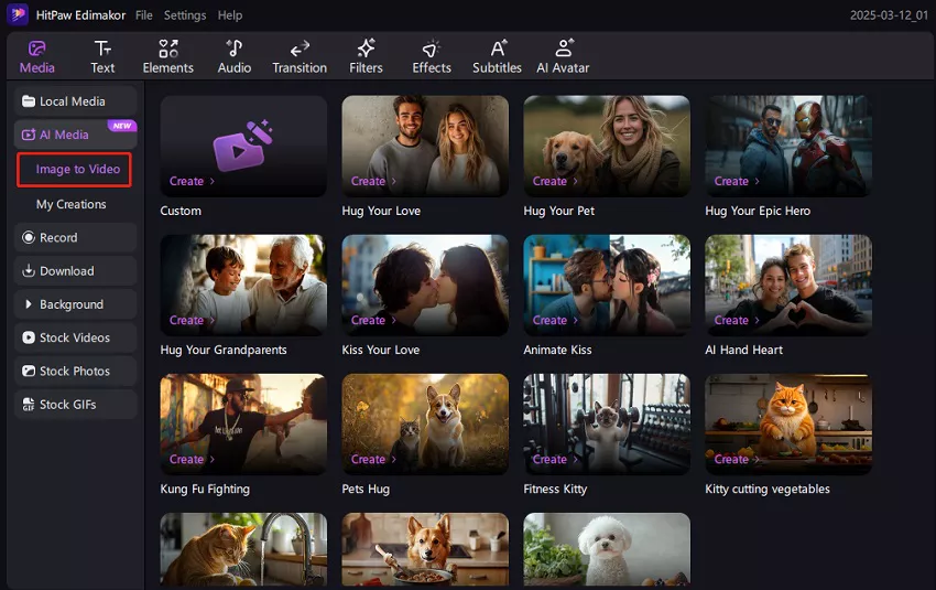Click the Stock Photos image icon

click(28, 371)
